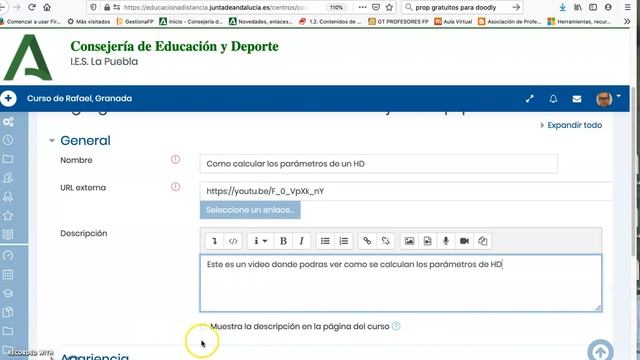The height and width of the screenshot is (360, 640).
Task: Click the browser address bar URL
Action: coord(216,7)
